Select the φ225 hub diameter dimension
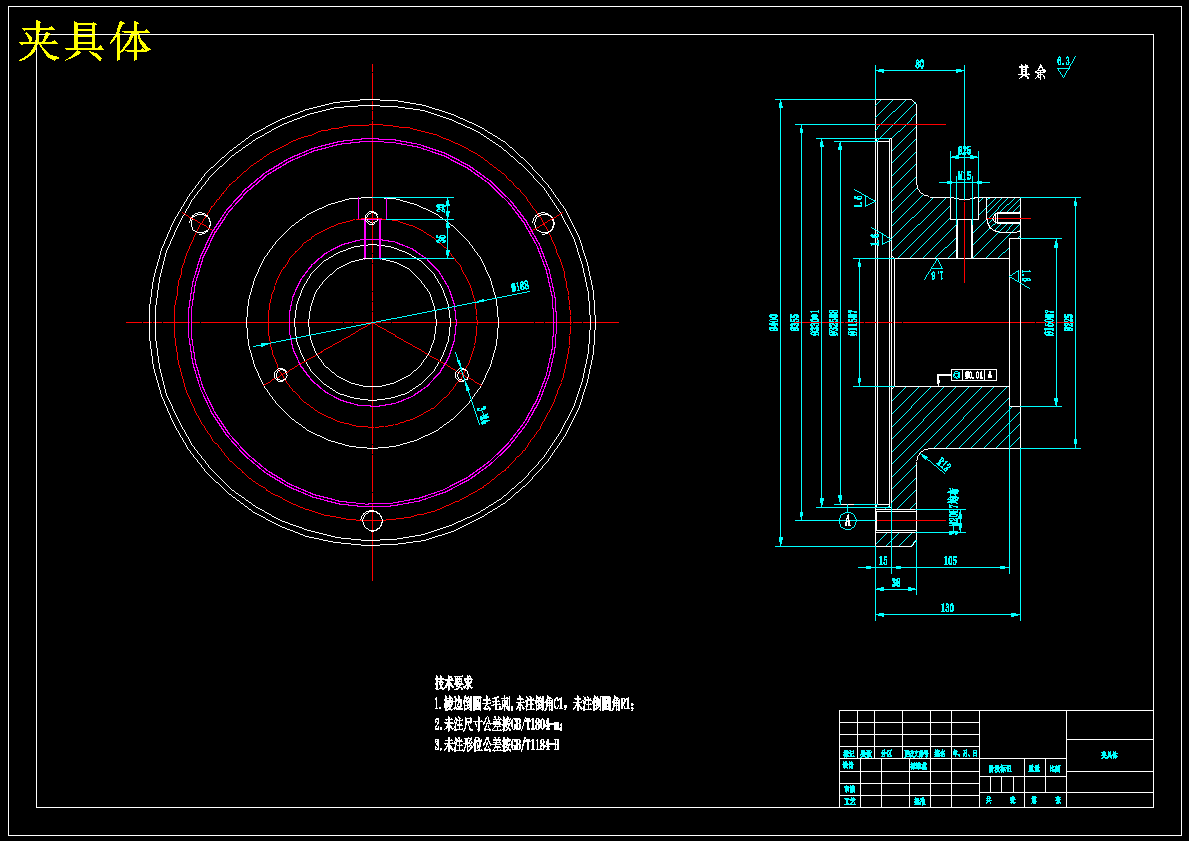Image resolution: width=1189 pixels, height=841 pixels. click(x=1069, y=321)
